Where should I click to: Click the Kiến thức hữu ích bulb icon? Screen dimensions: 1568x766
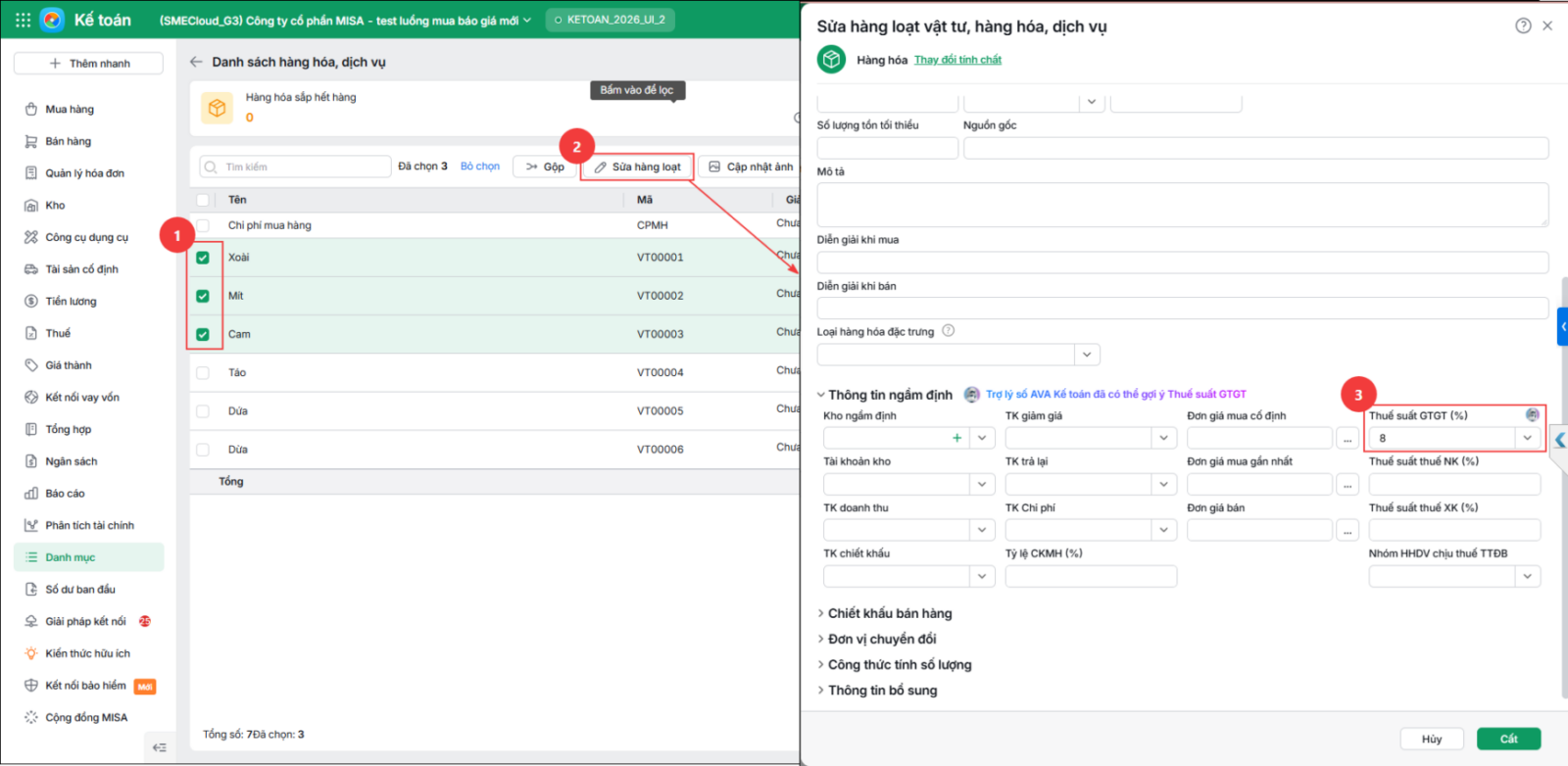pyautogui.click(x=31, y=653)
